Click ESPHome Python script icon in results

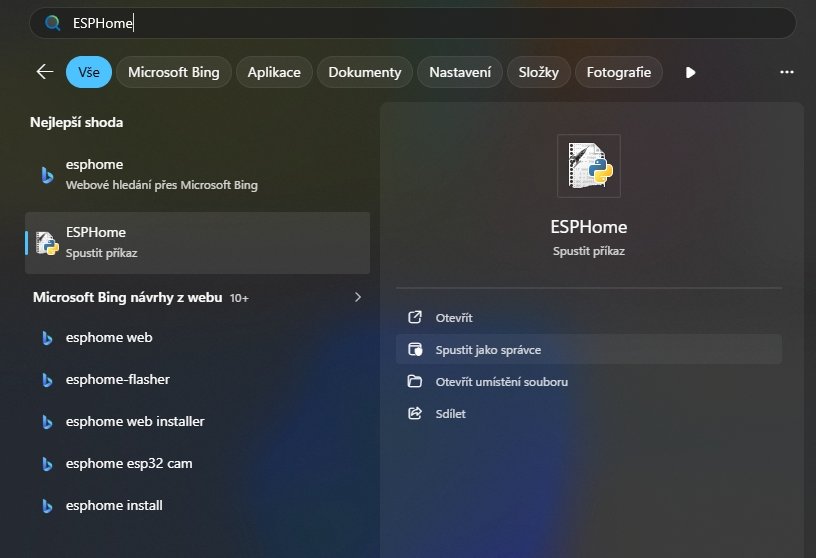point(47,243)
